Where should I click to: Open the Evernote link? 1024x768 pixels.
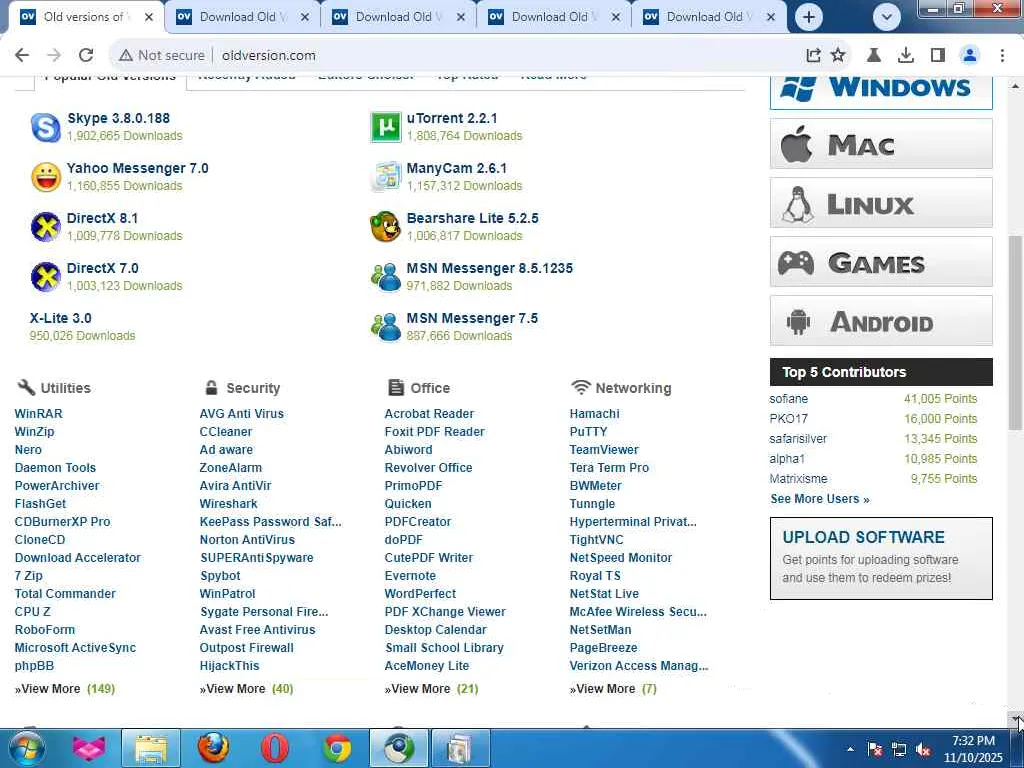pyautogui.click(x=409, y=576)
